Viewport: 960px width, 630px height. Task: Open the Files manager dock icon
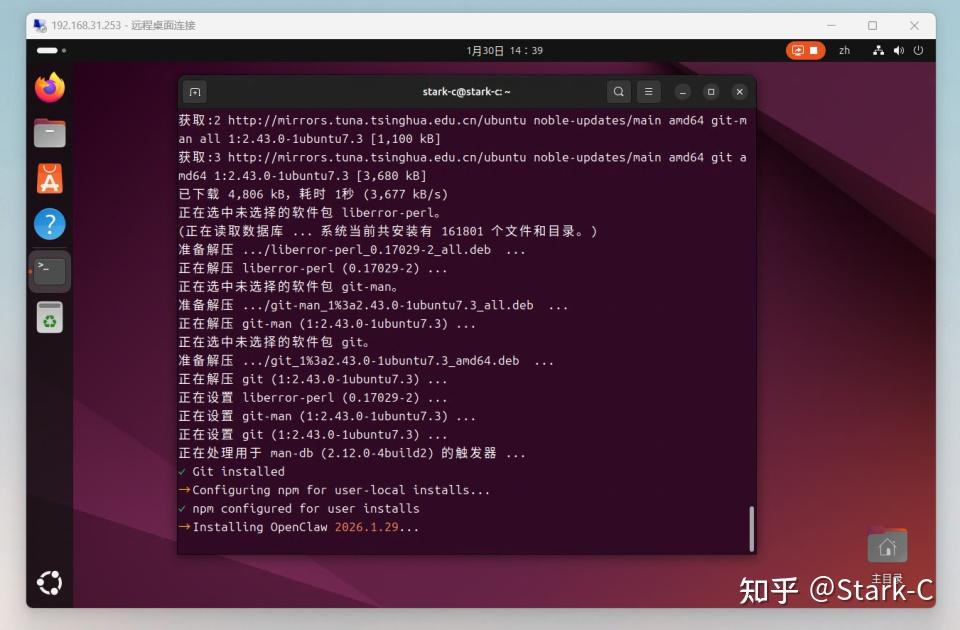(x=50, y=133)
